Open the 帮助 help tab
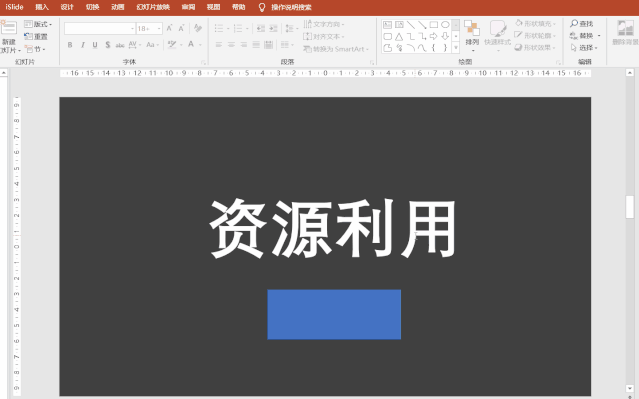The image size is (639, 399). click(x=238, y=7)
